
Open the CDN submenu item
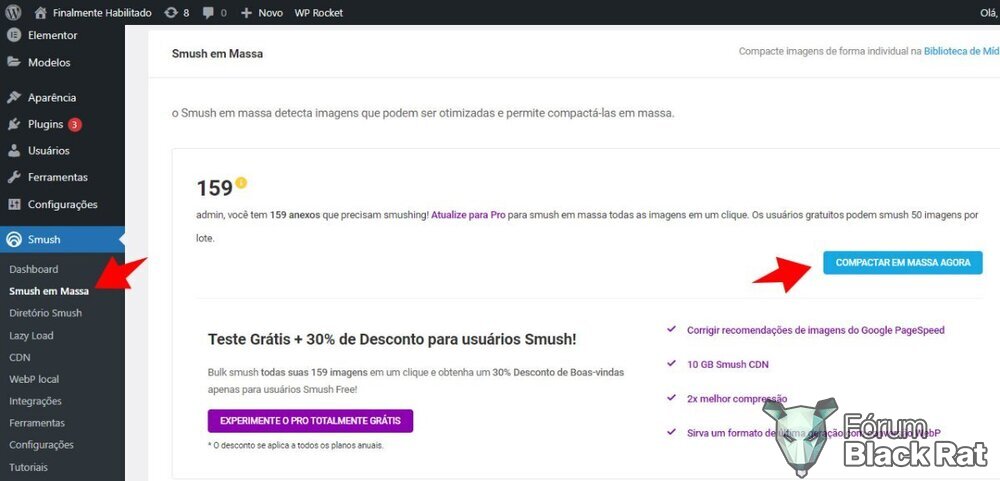click(x=20, y=357)
